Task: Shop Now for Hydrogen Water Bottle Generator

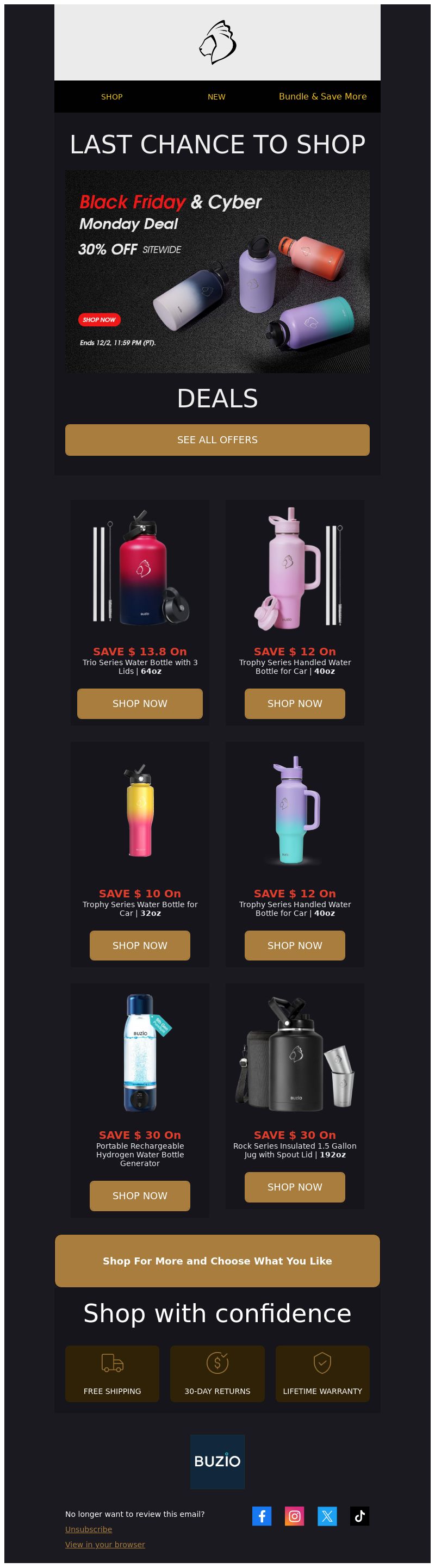Action: [140, 1196]
